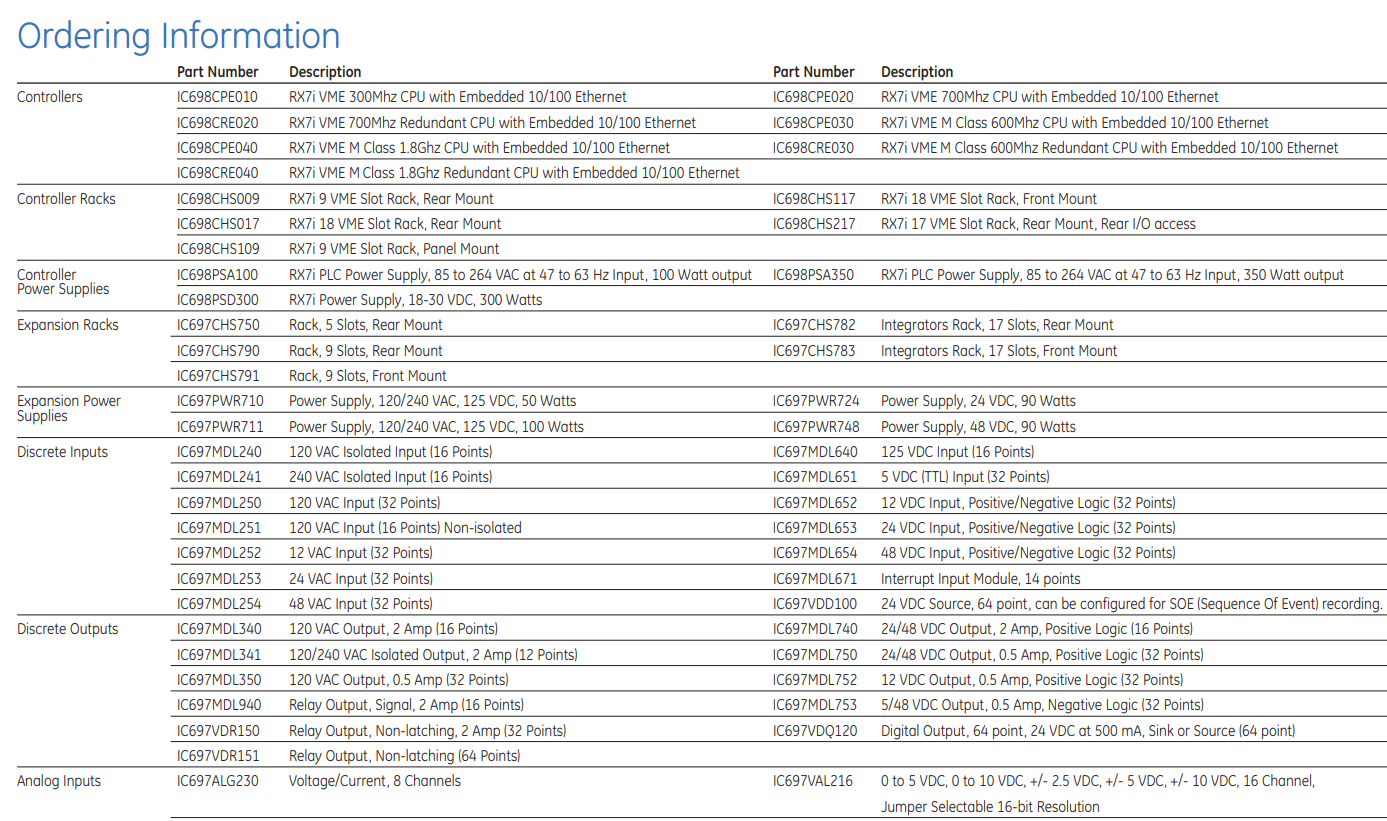Select part number IC697MDL253
1387x821 pixels.
click(219, 579)
